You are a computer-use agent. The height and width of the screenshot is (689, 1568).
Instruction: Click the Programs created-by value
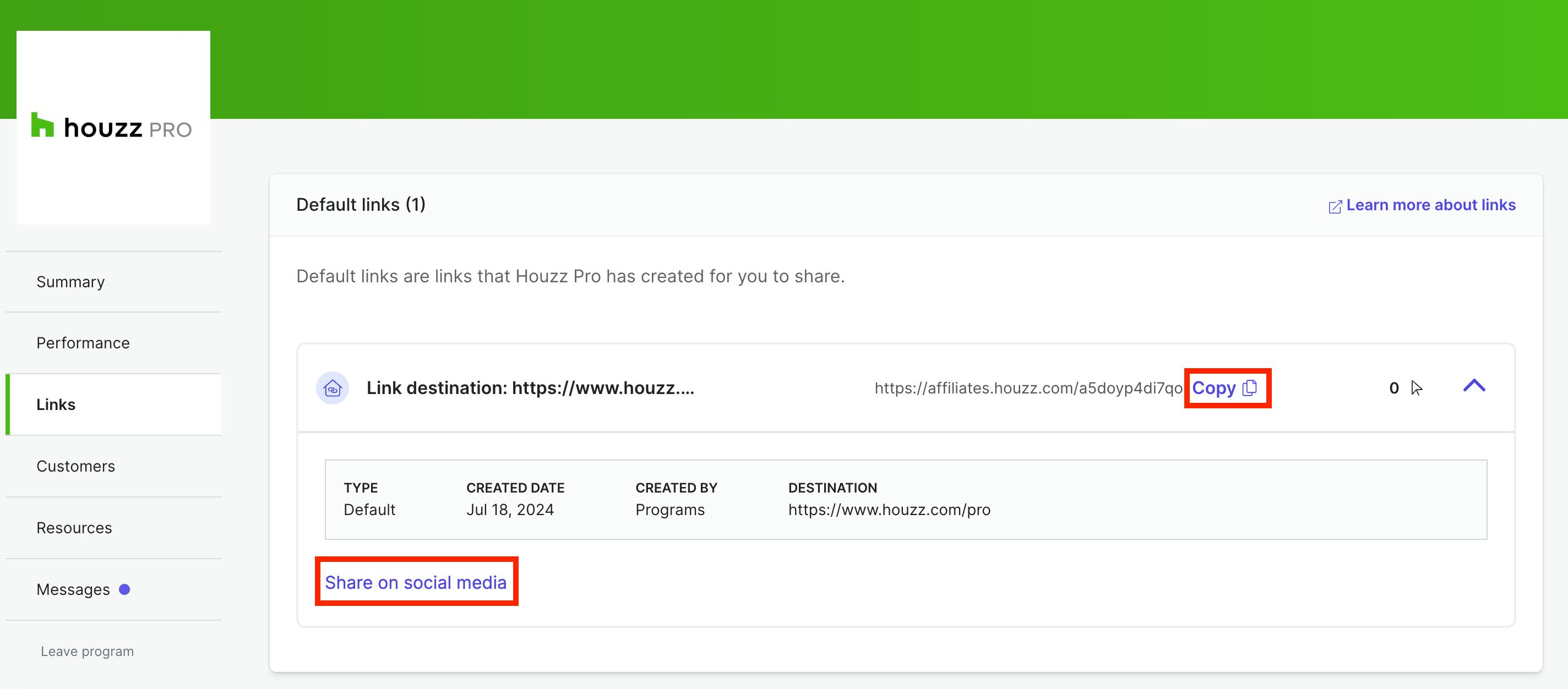coord(670,510)
